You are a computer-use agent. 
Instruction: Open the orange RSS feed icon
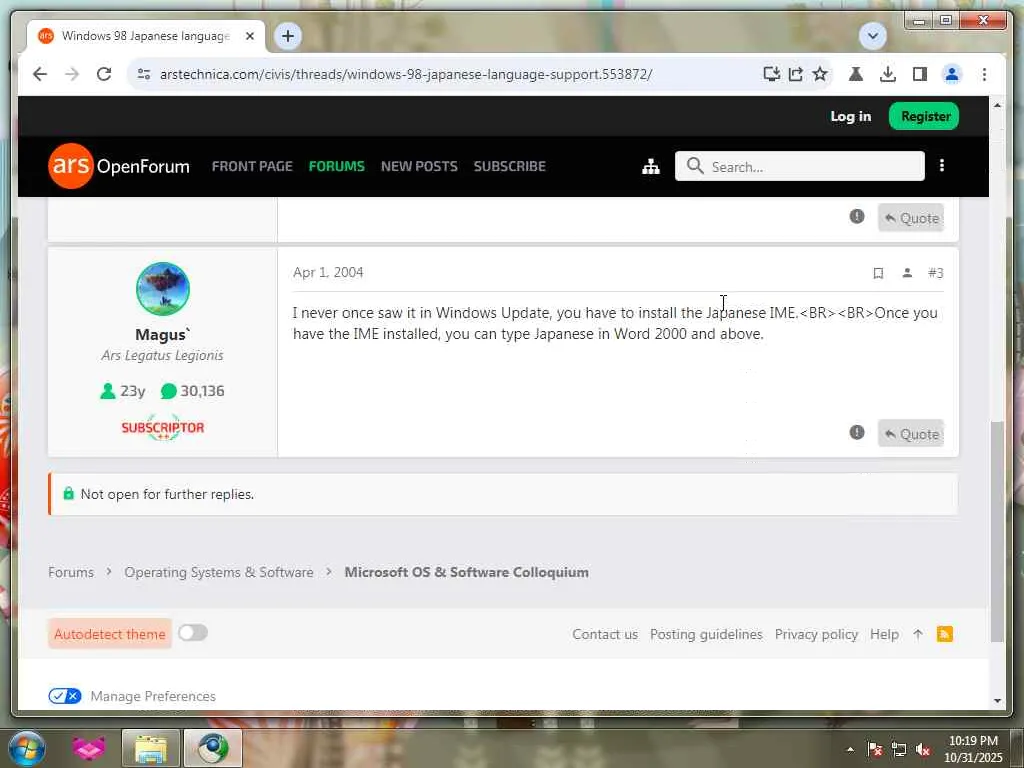[944, 634]
